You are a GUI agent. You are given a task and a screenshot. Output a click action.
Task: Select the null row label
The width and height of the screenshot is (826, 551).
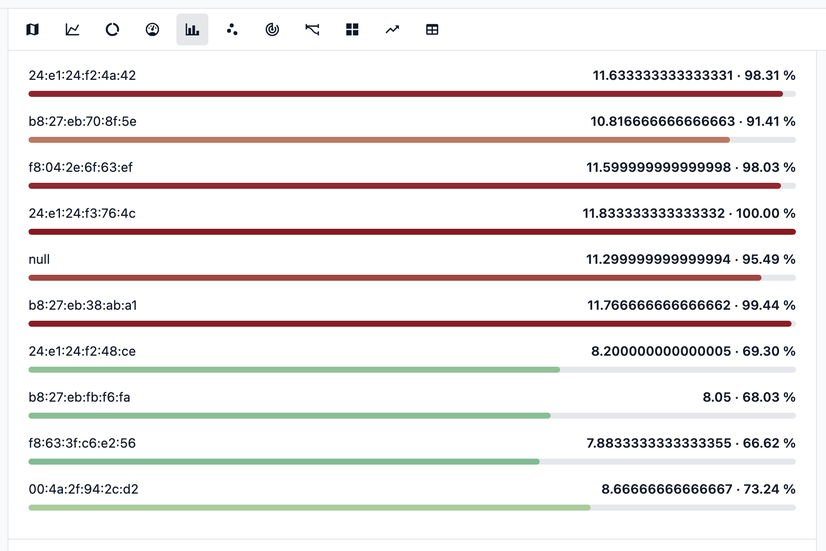[39, 259]
